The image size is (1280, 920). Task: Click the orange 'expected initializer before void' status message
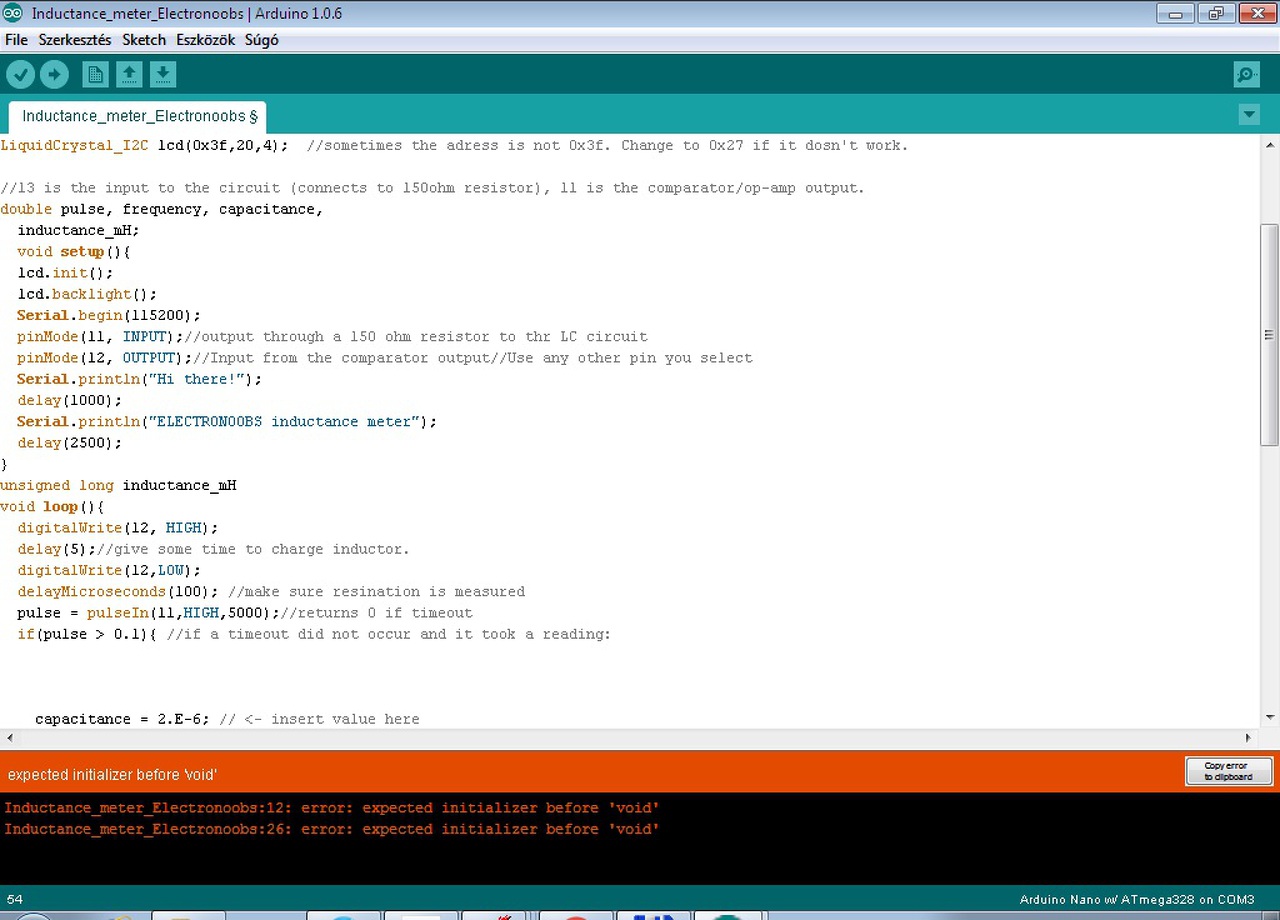(x=112, y=775)
